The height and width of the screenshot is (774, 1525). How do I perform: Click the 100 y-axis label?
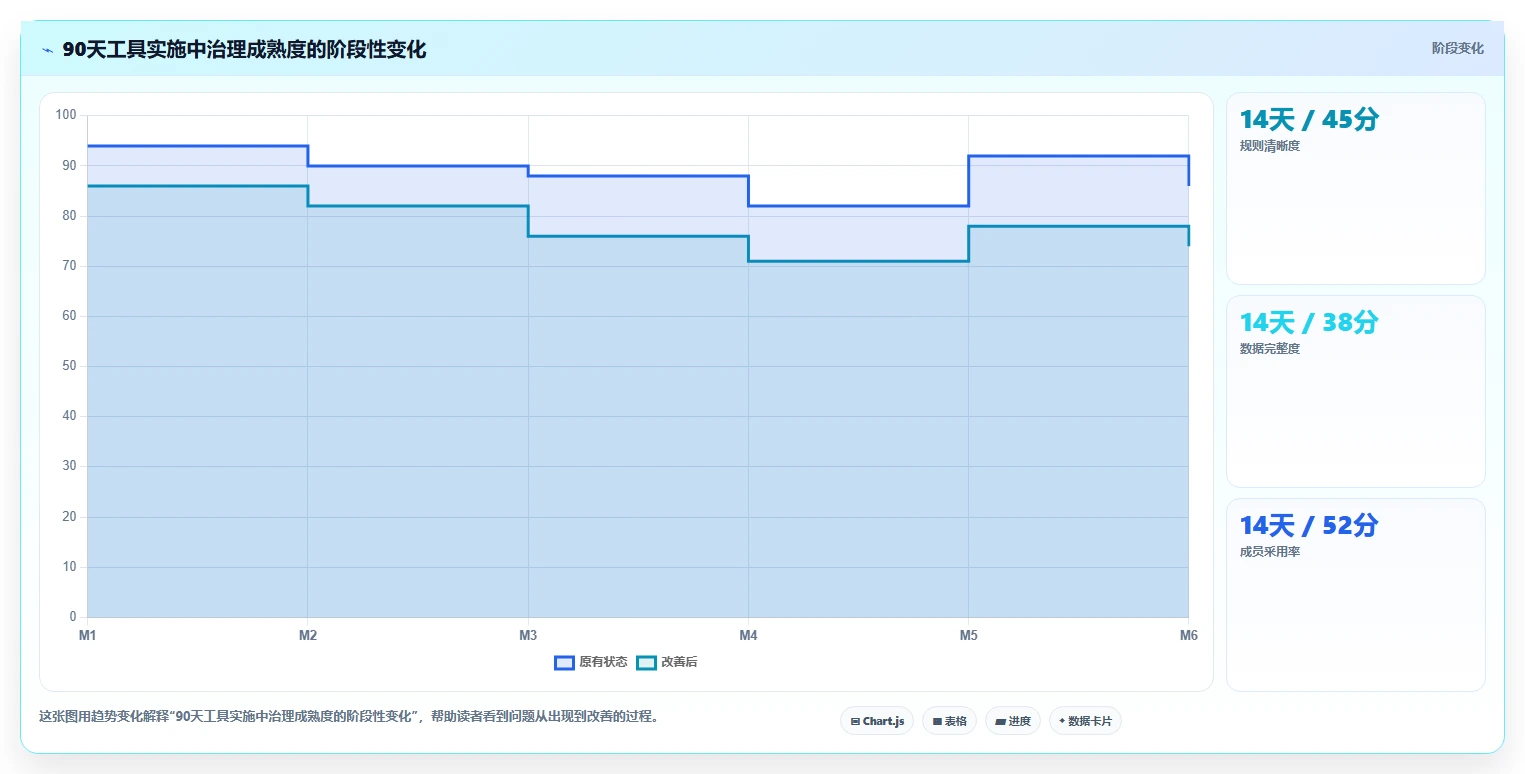(x=66, y=115)
